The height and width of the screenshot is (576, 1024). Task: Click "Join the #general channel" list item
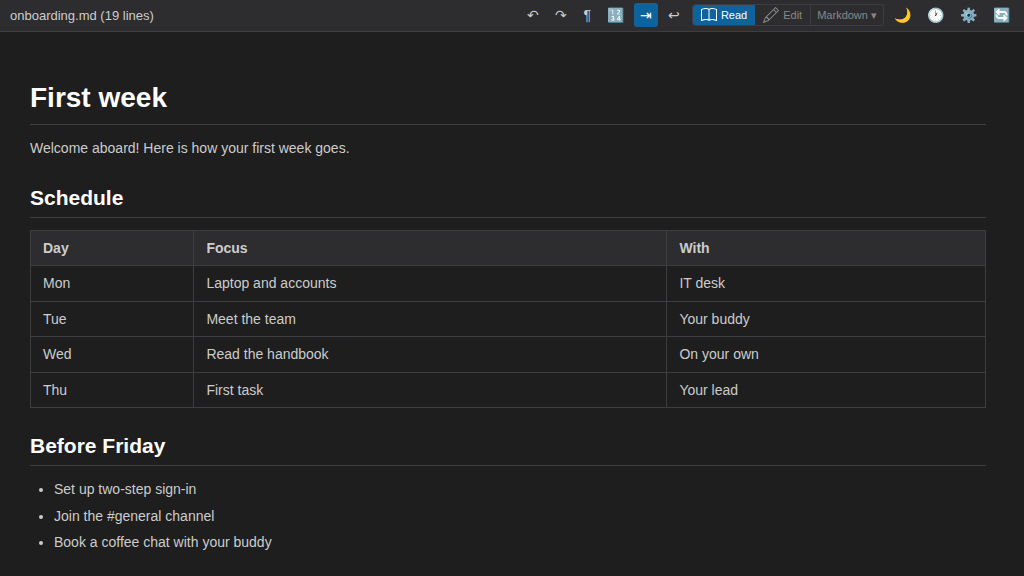tap(134, 516)
